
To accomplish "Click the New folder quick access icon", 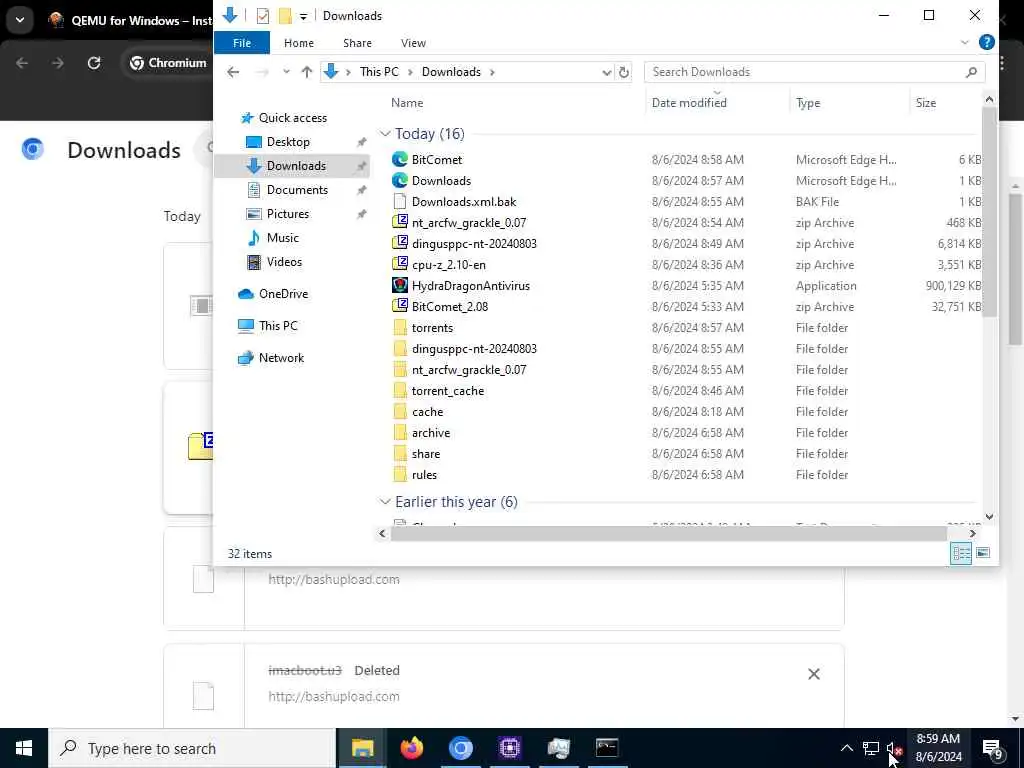I will click(x=285, y=16).
